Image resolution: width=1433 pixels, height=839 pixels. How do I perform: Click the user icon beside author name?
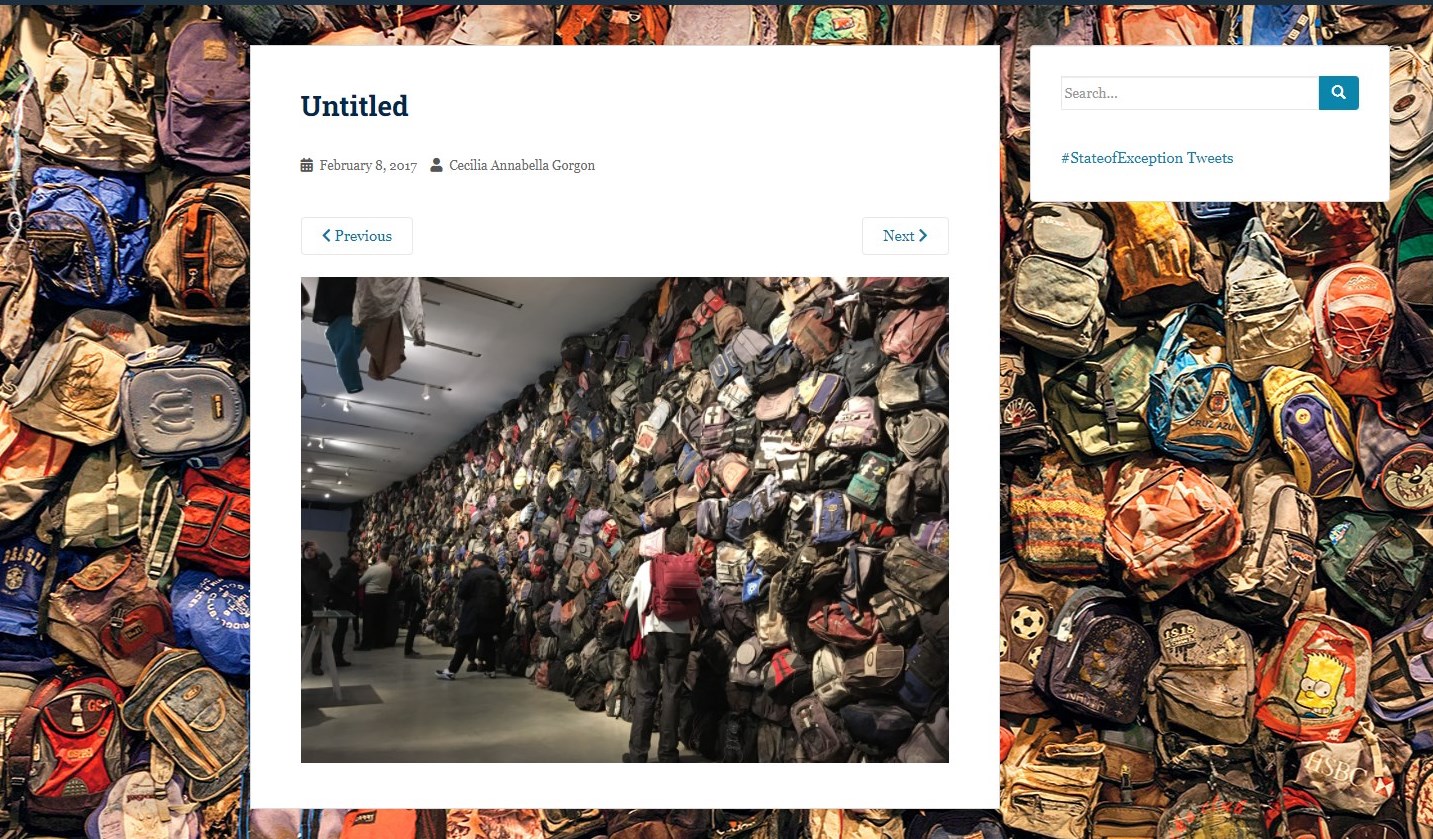(x=437, y=165)
